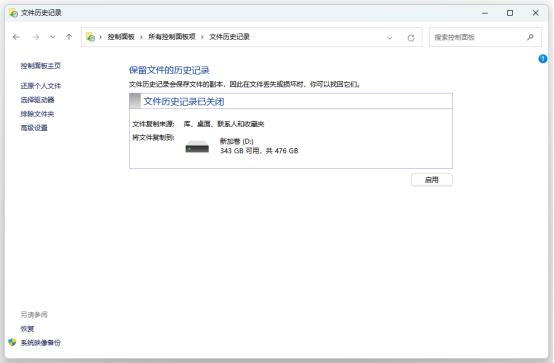The image size is (554, 363).
Task: Click the title bar File History icon
Action: 13,13
